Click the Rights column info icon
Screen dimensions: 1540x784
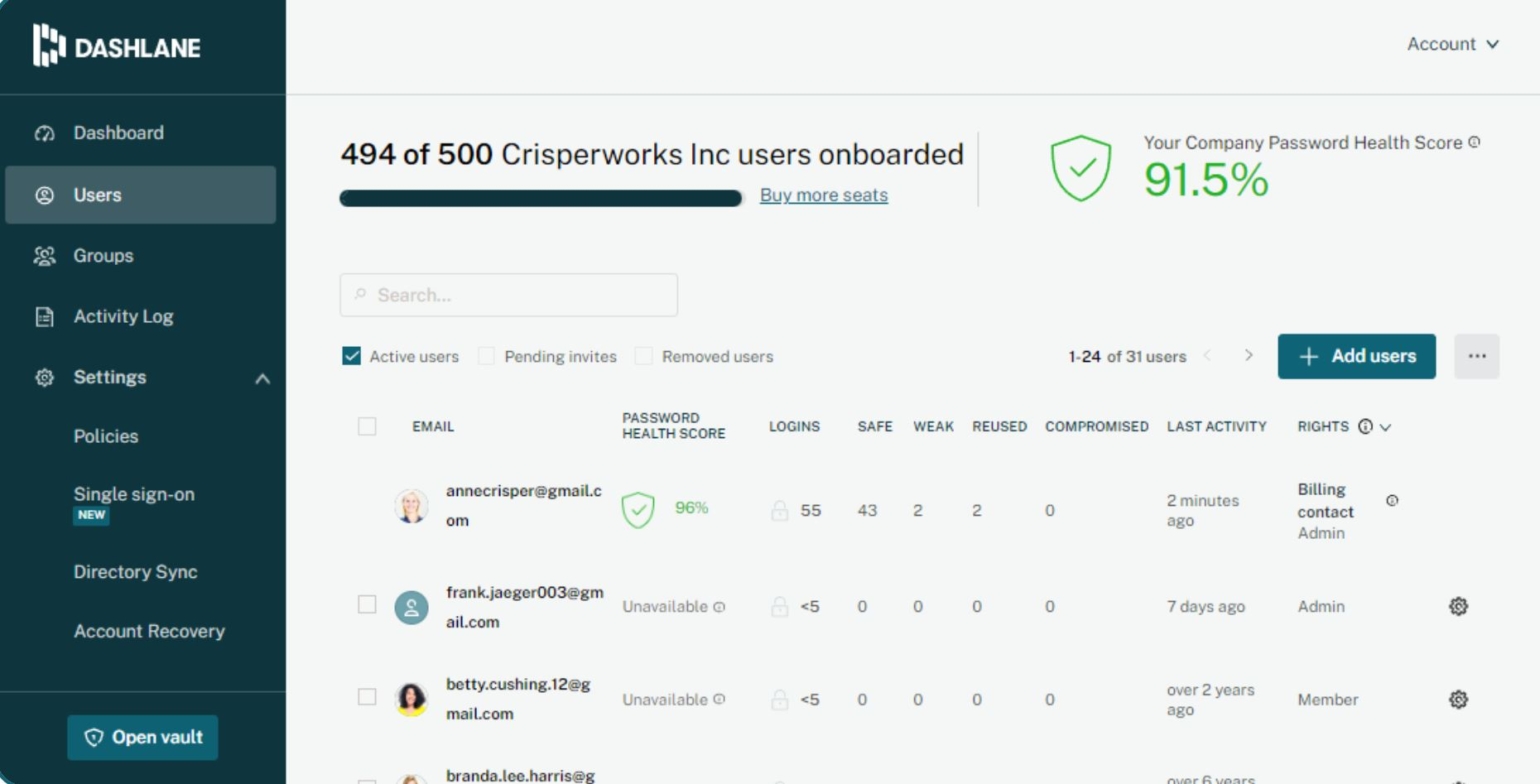click(1365, 427)
